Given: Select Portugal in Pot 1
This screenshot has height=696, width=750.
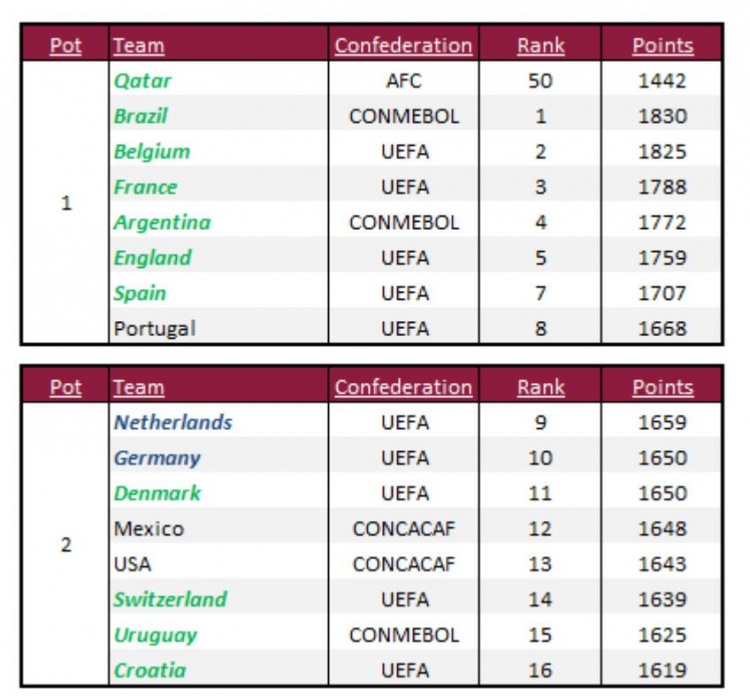Looking at the screenshot, I should click(154, 329).
